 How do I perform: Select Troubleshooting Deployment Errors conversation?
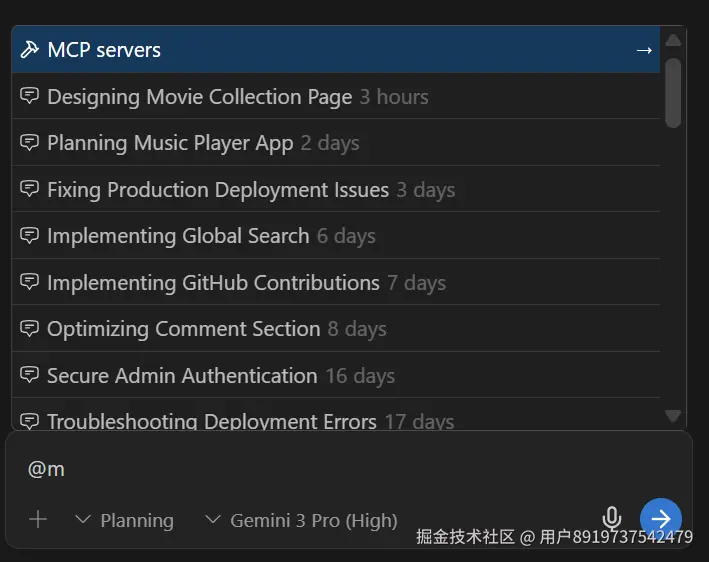point(212,421)
